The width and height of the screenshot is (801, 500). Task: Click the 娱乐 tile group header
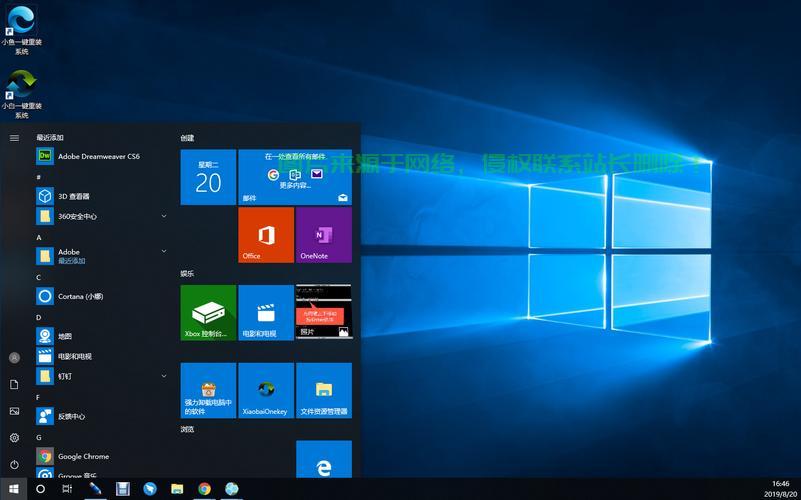187,274
